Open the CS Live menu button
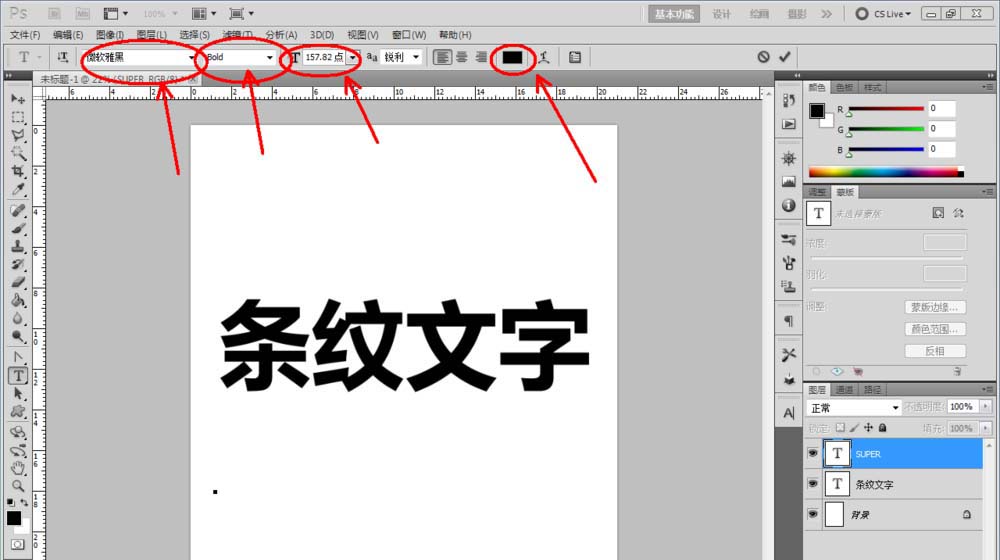 pyautogui.click(x=883, y=13)
